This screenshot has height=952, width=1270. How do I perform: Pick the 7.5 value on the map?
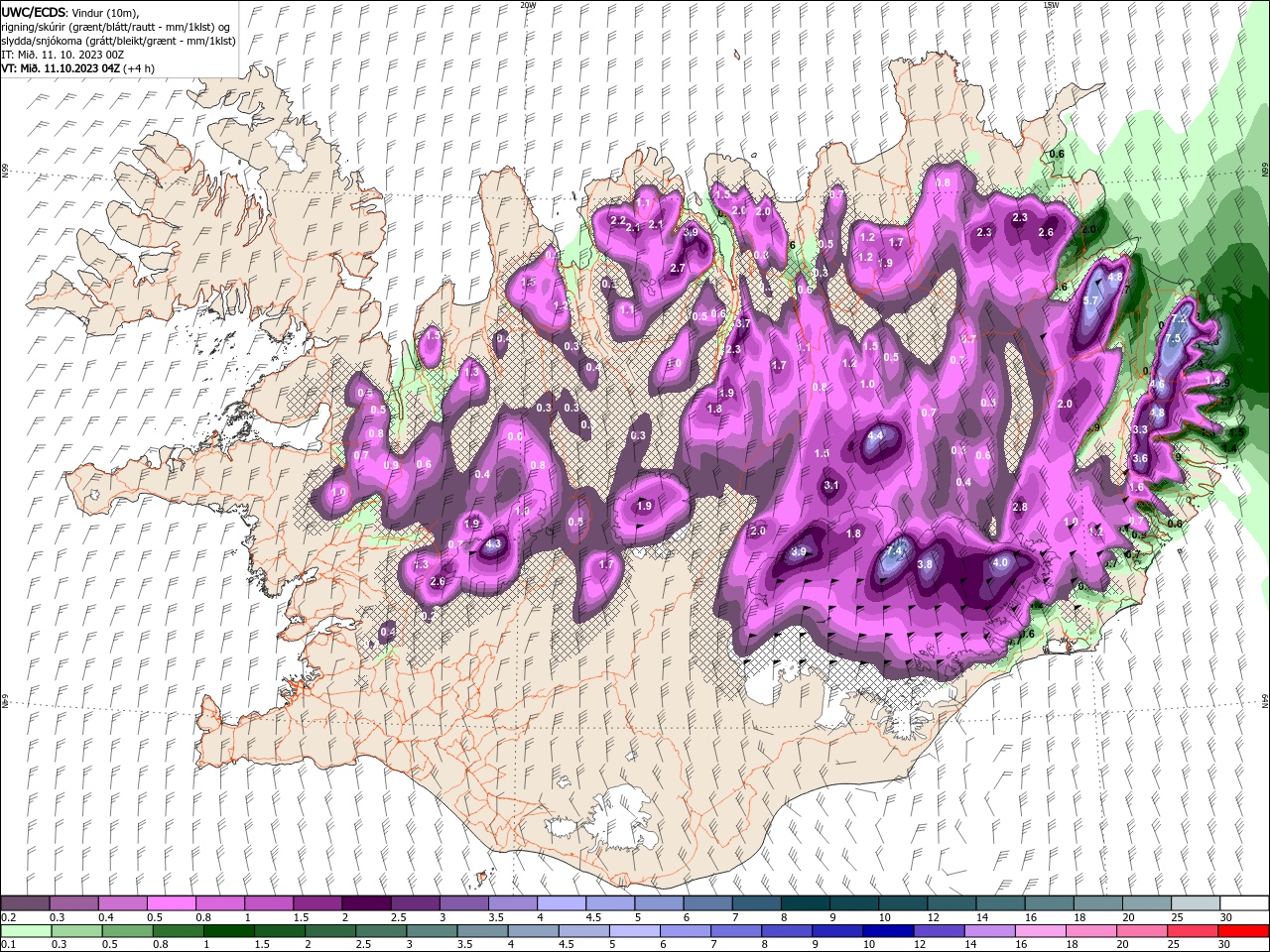pyautogui.click(x=1172, y=338)
